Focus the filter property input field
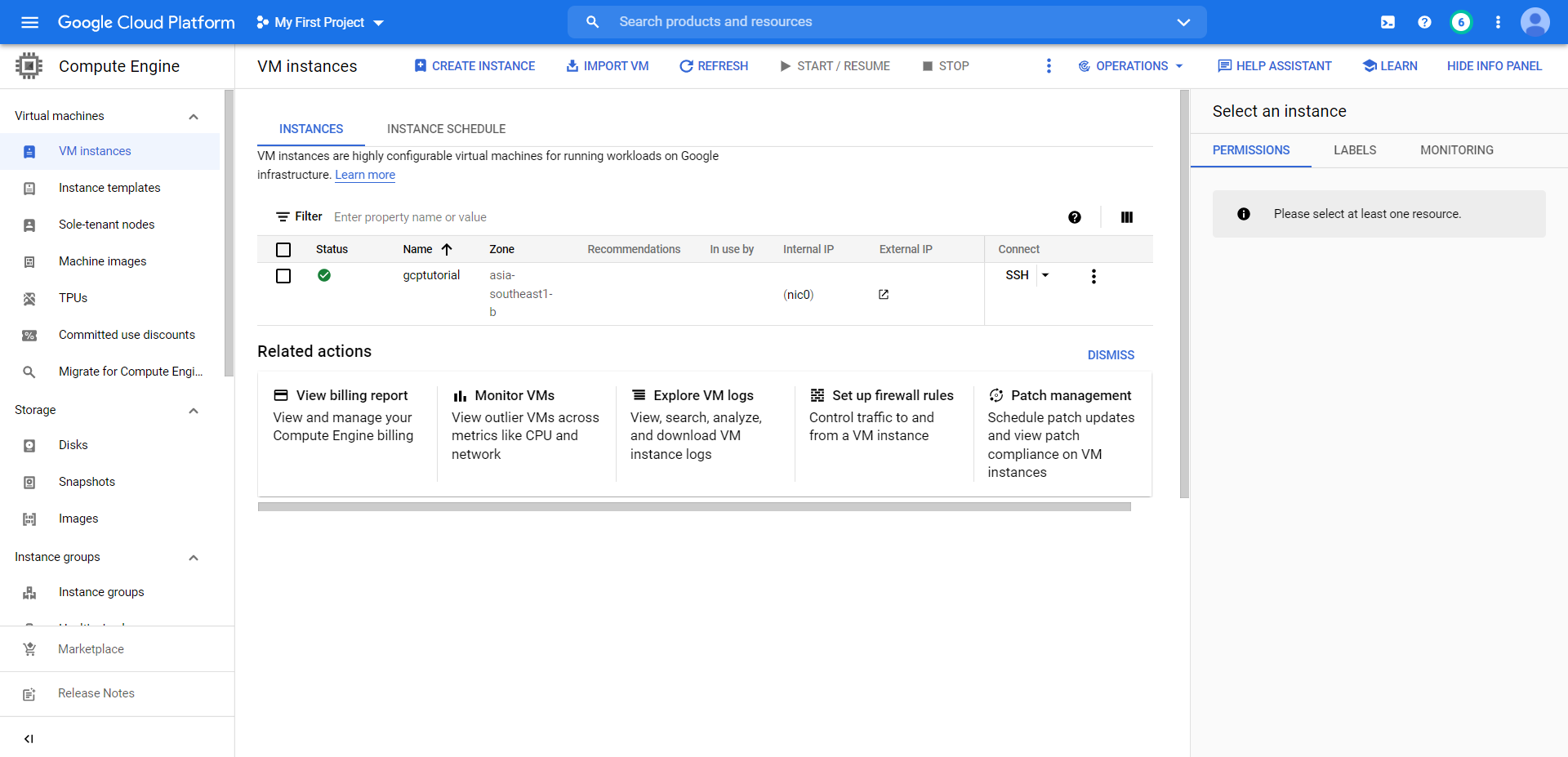Image resolution: width=1568 pixels, height=757 pixels. (x=694, y=217)
